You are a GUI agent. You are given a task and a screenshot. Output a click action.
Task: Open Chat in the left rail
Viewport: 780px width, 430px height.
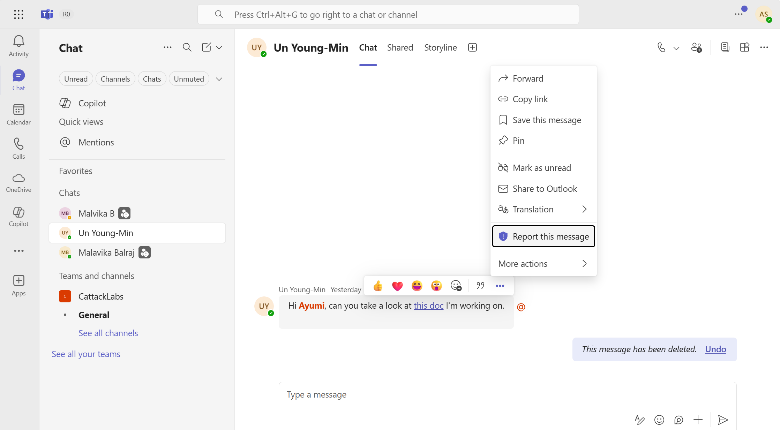coord(18,80)
